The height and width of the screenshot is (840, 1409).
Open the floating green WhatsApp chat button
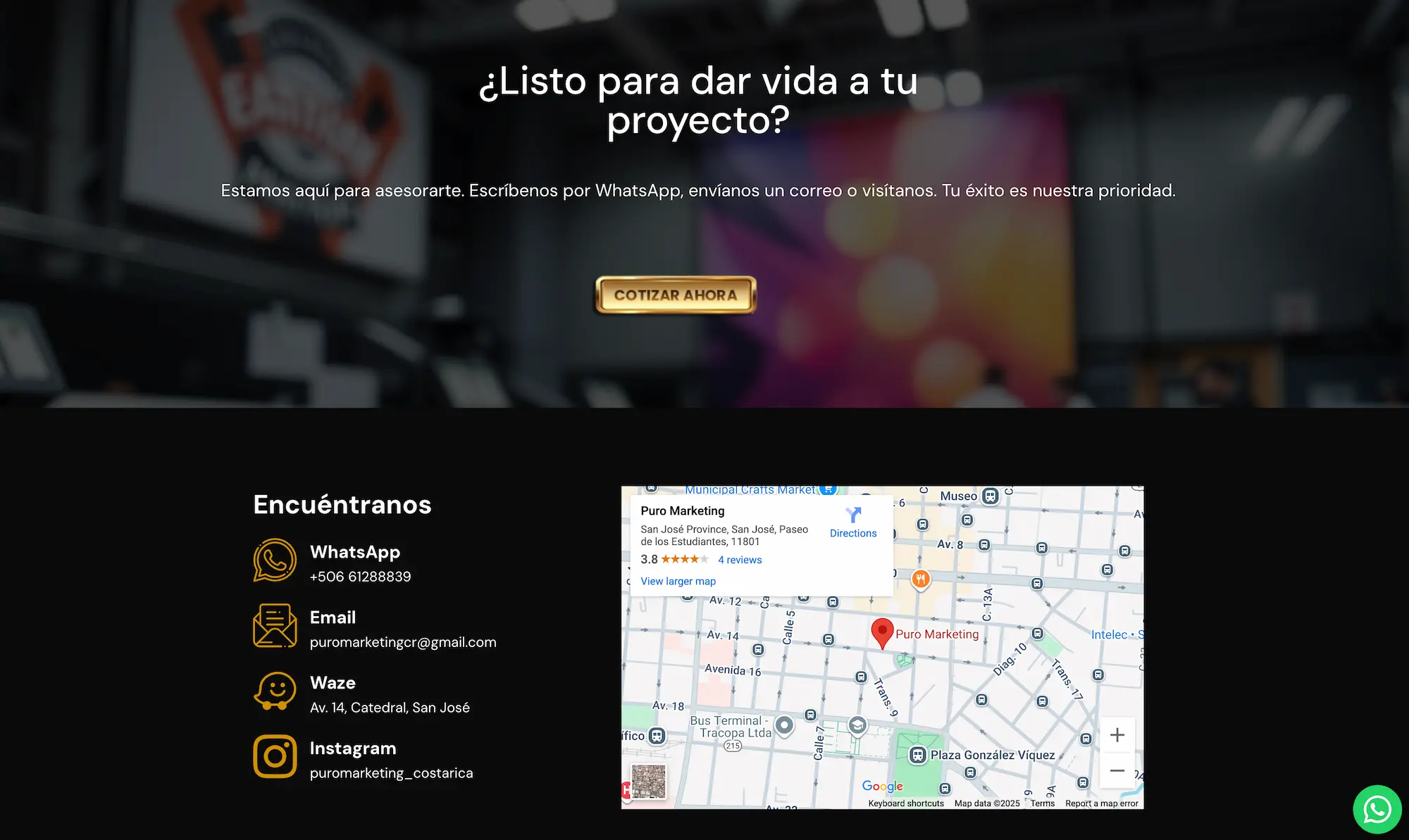coord(1377,809)
